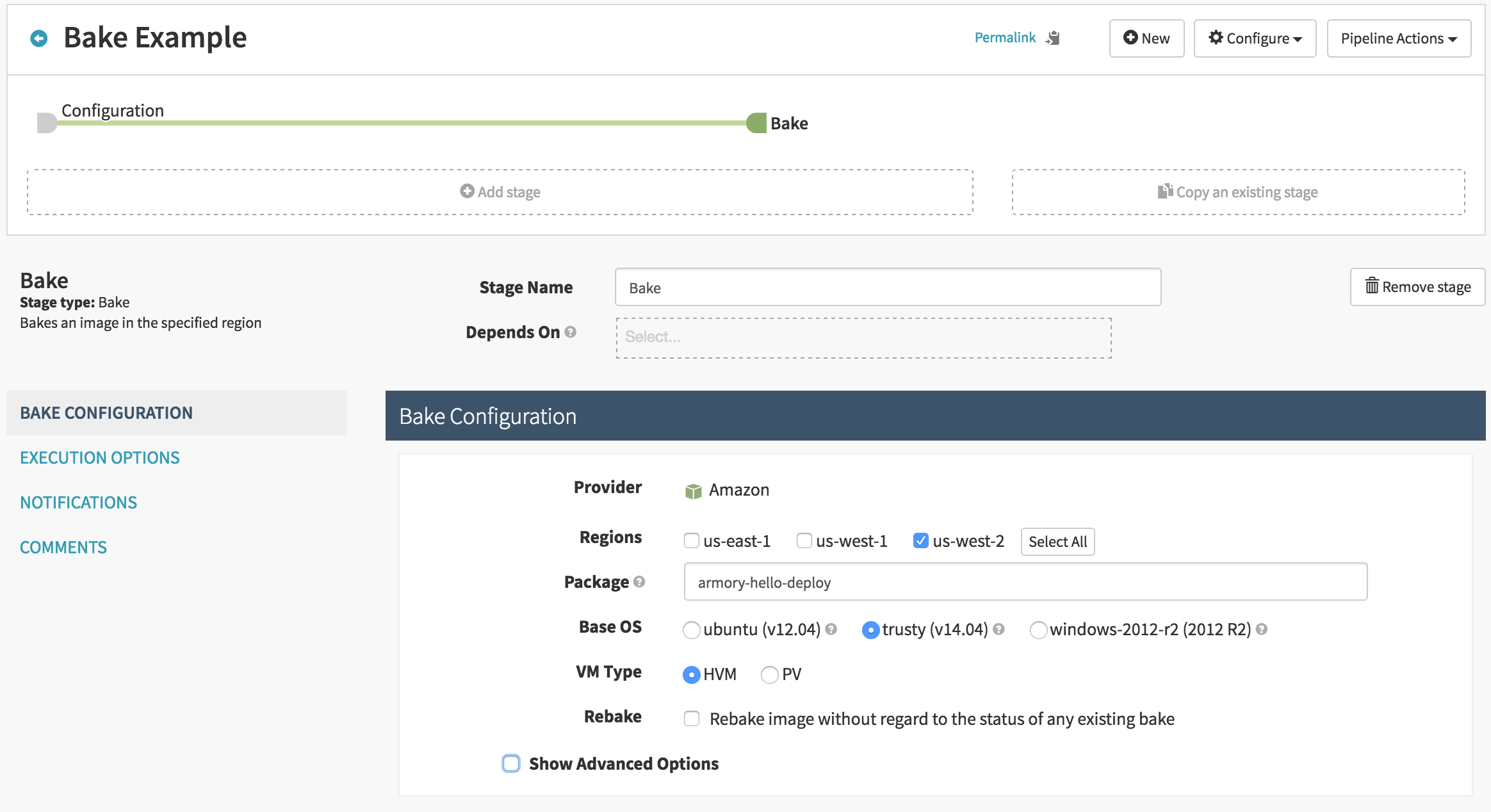This screenshot has height=812, width=1491.
Task: Expand the Pipeline Actions dropdown
Action: pyautogui.click(x=1399, y=38)
